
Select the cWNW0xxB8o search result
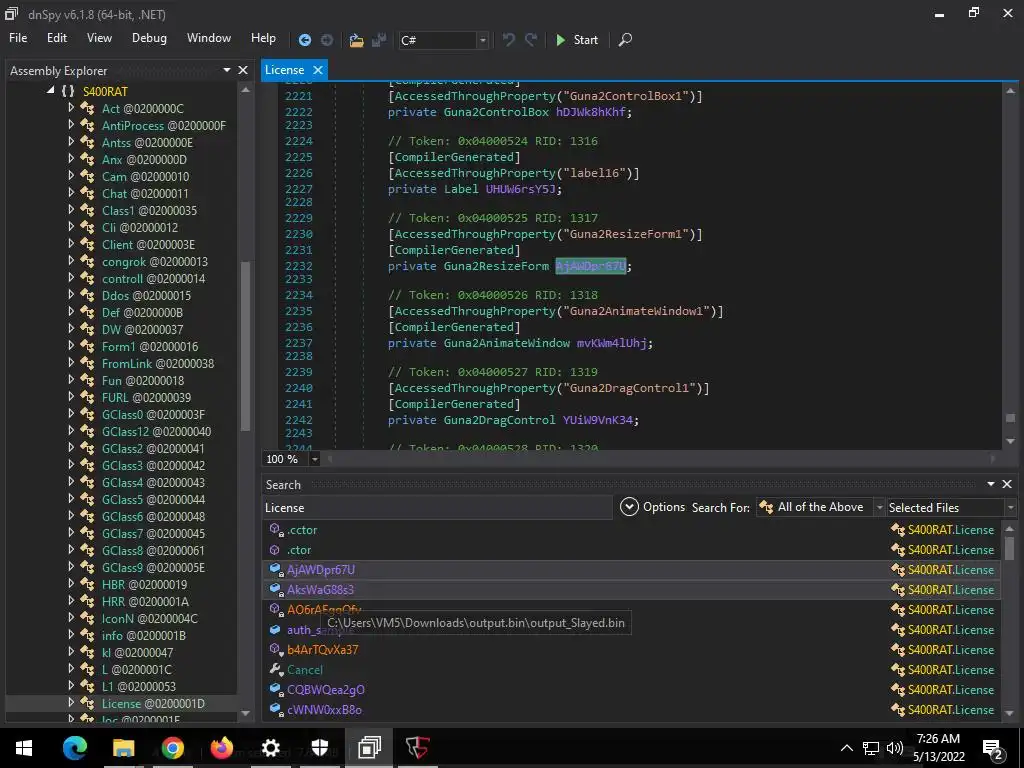click(630, 709)
